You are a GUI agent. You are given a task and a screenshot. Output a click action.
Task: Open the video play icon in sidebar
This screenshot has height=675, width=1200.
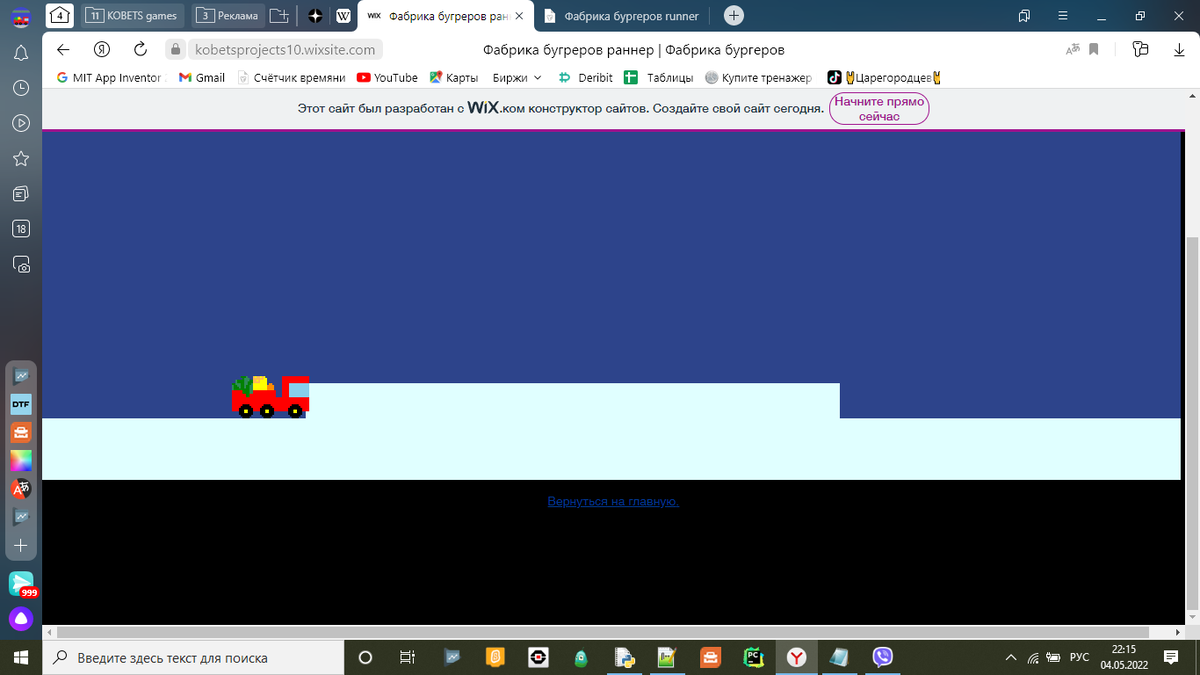pos(21,123)
